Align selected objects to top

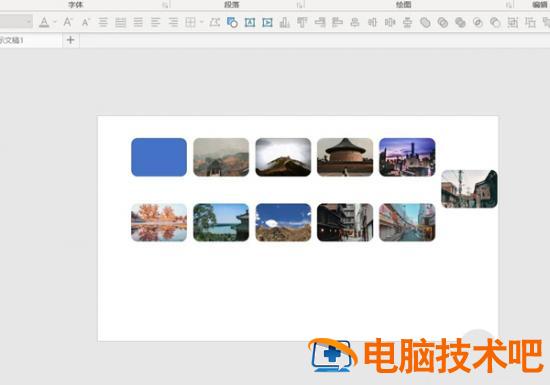(302, 22)
